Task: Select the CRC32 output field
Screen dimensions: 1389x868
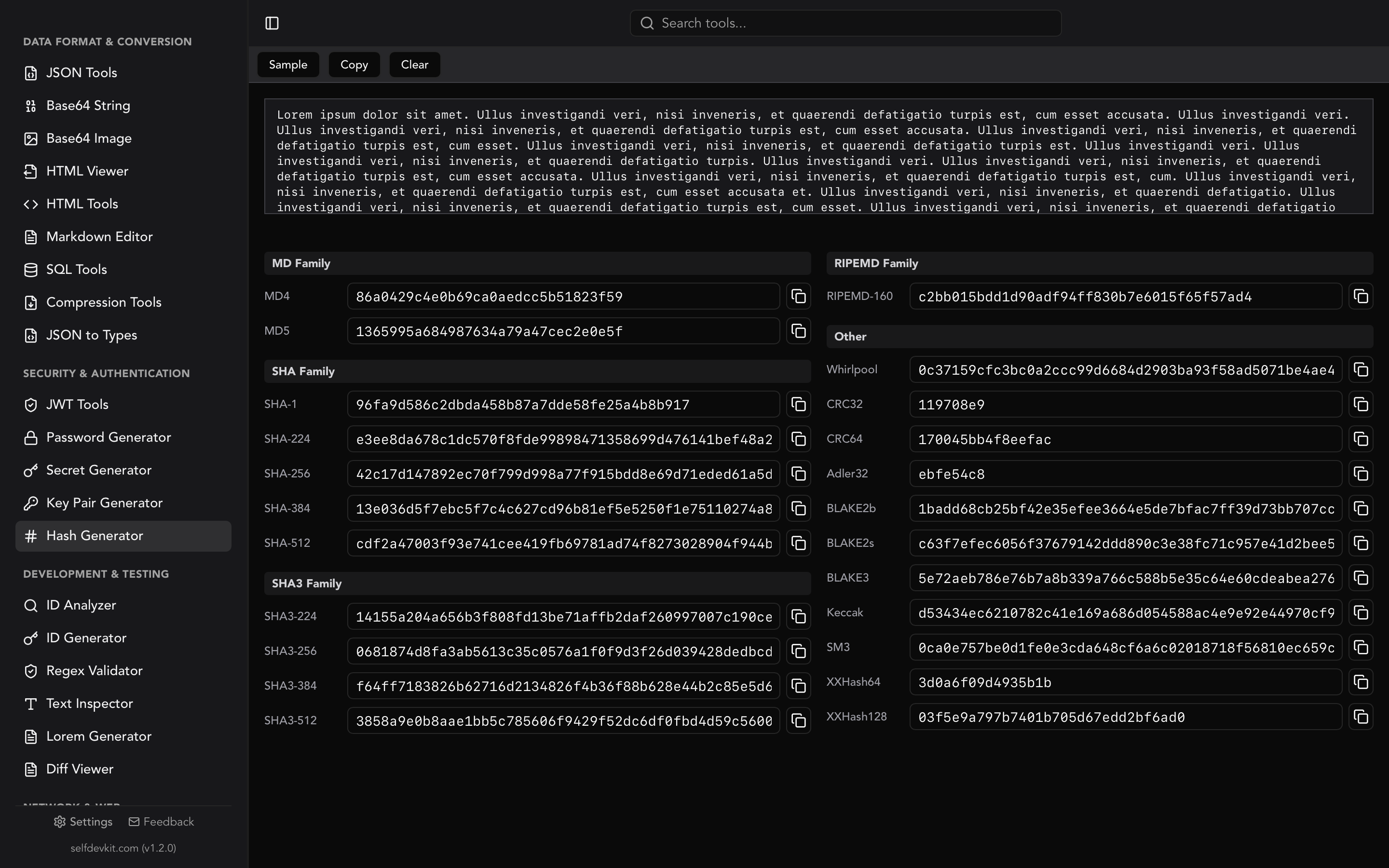Action: [1126, 404]
